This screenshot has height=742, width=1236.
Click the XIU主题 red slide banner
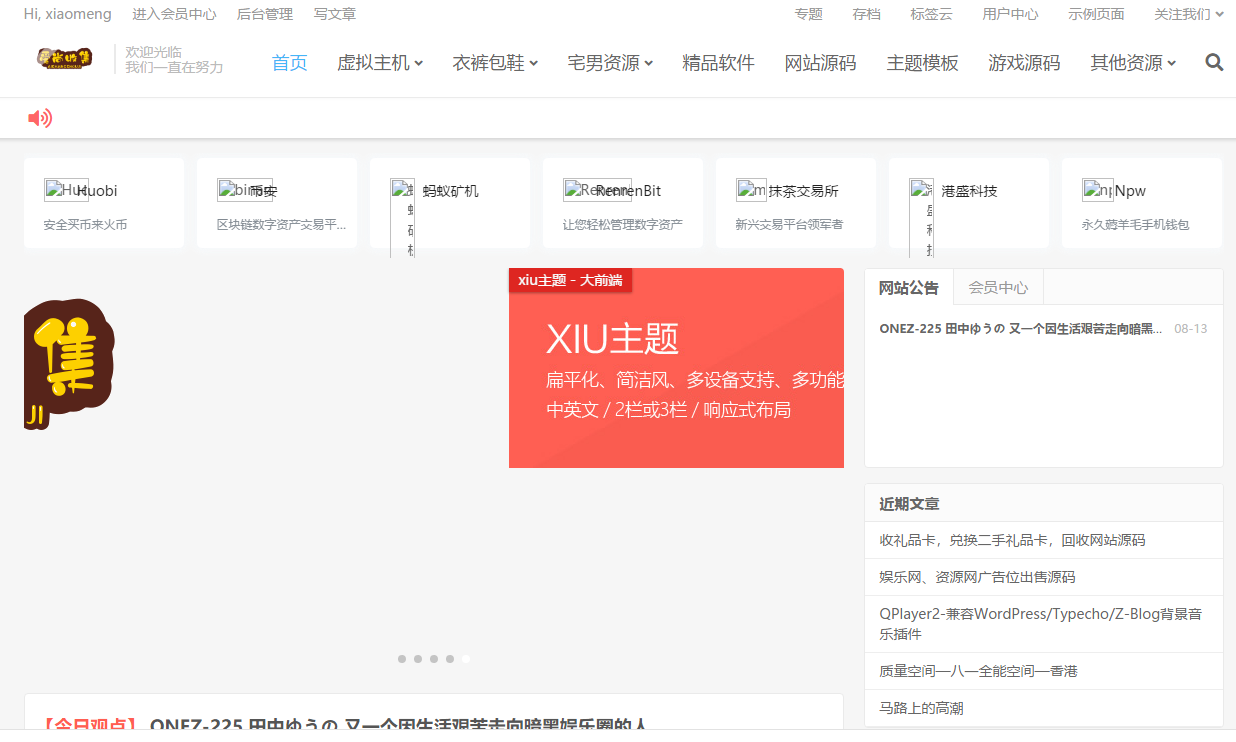[x=676, y=368]
